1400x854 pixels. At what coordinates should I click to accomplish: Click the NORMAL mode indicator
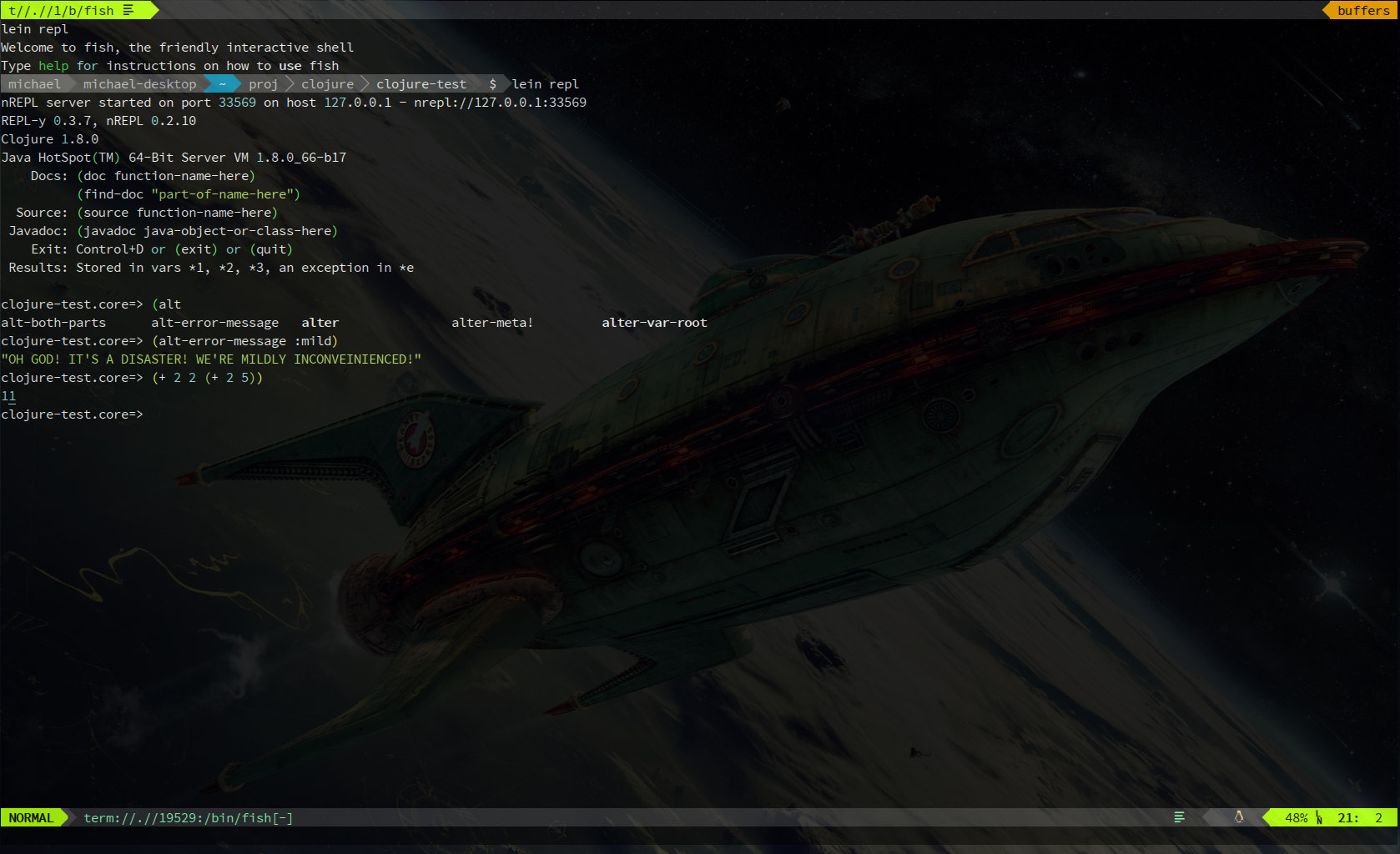[31, 817]
